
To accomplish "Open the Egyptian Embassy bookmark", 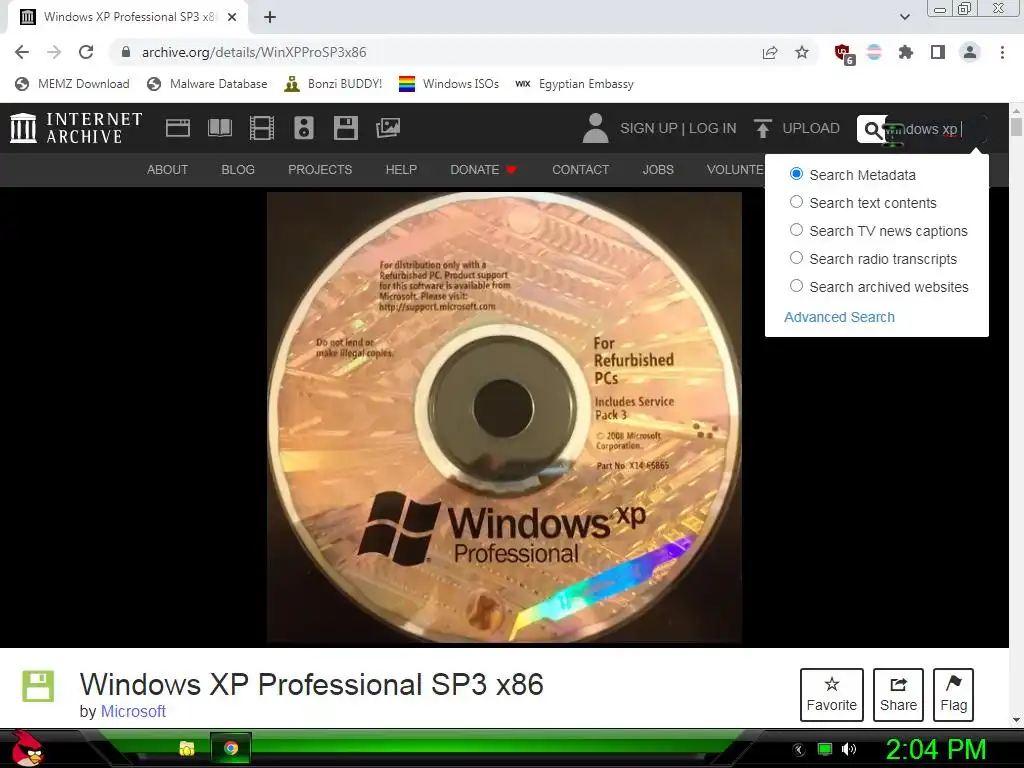I will 575,84.
